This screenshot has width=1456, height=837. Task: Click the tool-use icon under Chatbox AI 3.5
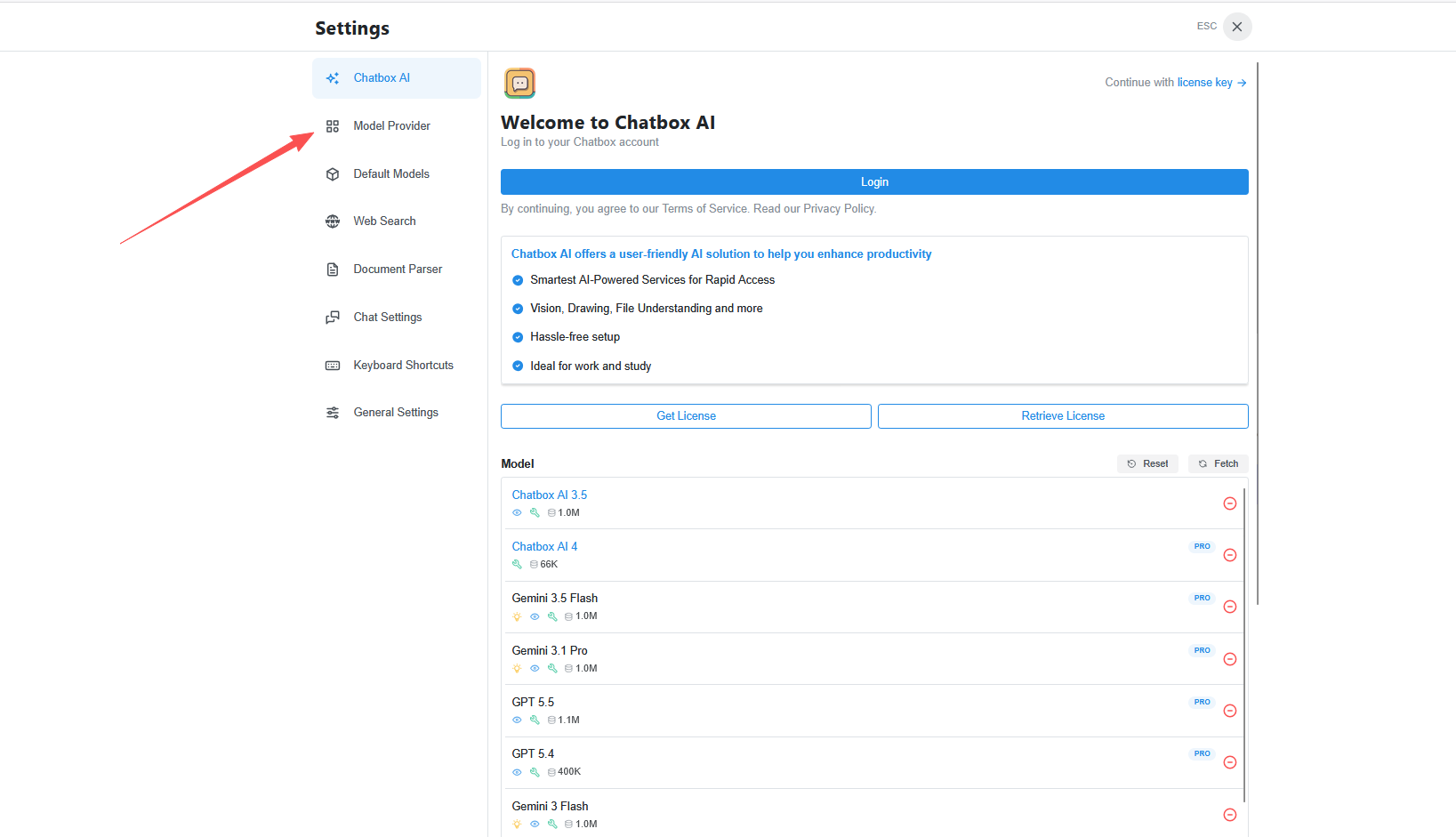click(x=535, y=513)
